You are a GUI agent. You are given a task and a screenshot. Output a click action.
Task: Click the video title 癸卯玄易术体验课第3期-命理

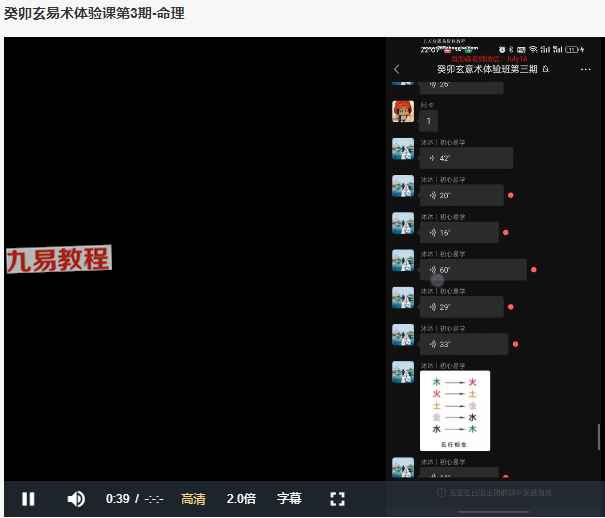(x=94, y=13)
